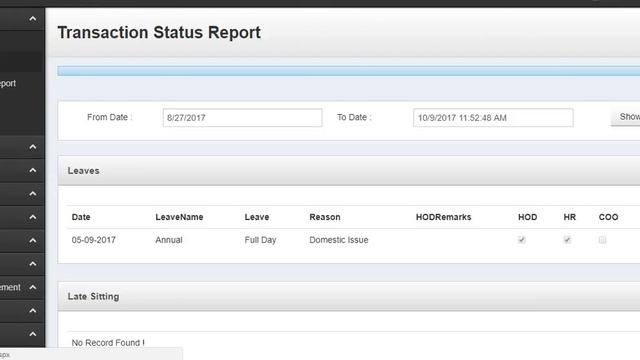Collapse the topmost sidebar menu chevron
Image resolution: width=640 pixels, height=360 pixels.
click(x=33, y=19)
